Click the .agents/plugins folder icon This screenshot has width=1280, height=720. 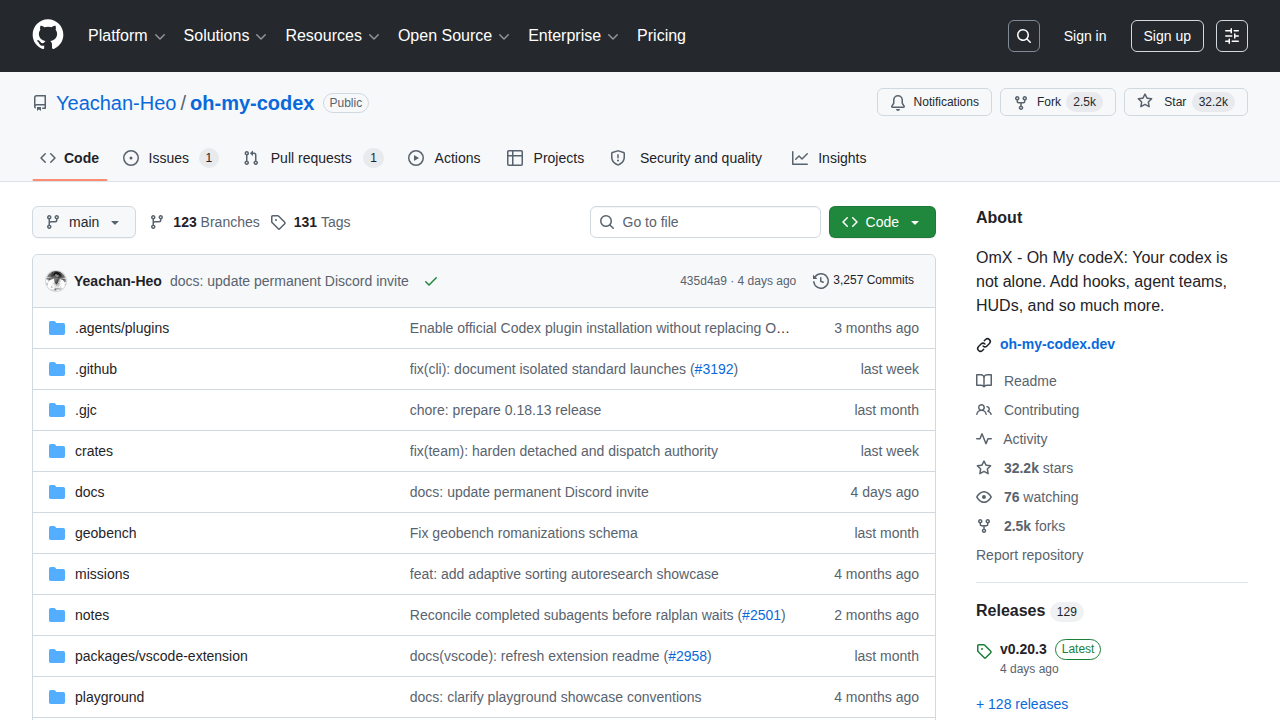click(57, 328)
